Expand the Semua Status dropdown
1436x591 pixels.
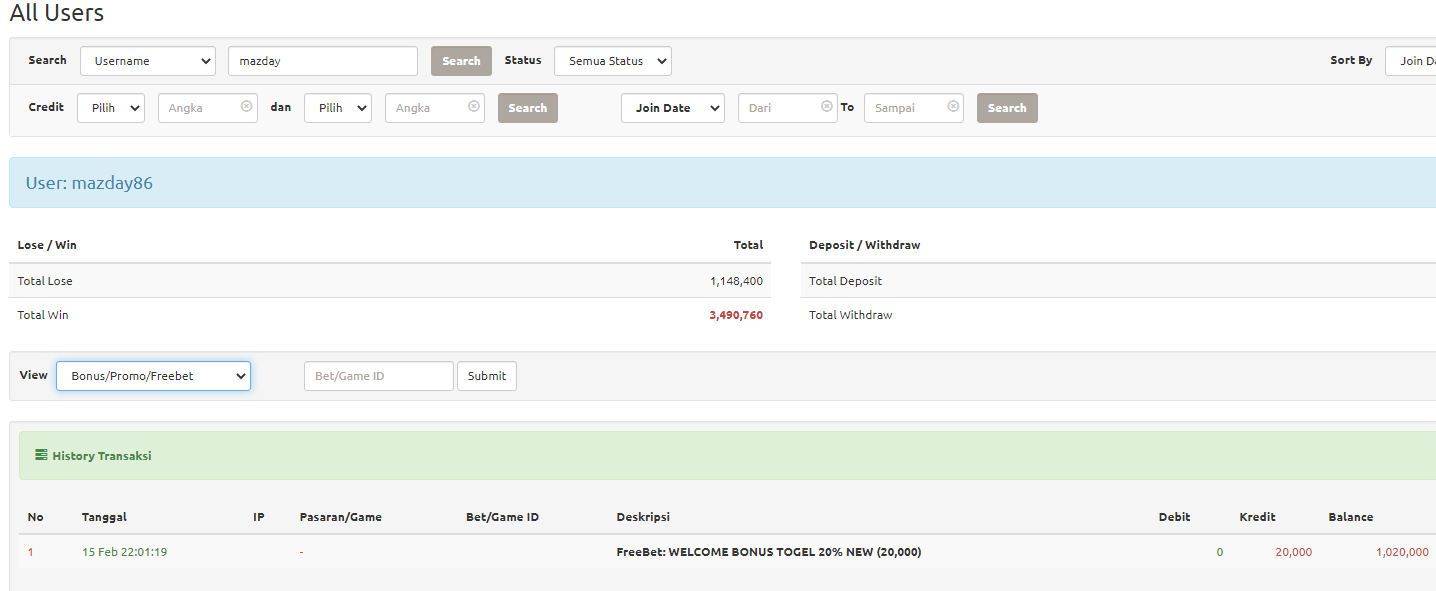pyautogui.click(x=612, y=61)
